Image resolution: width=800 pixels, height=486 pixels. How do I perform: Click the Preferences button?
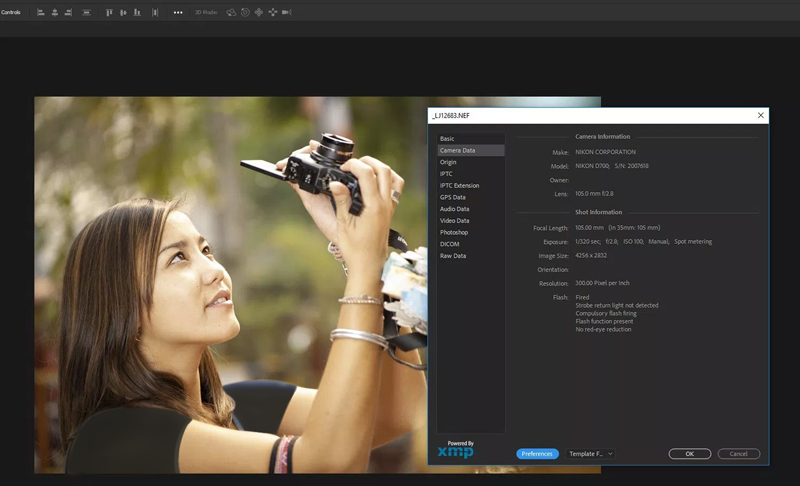[x=537, y=454]
